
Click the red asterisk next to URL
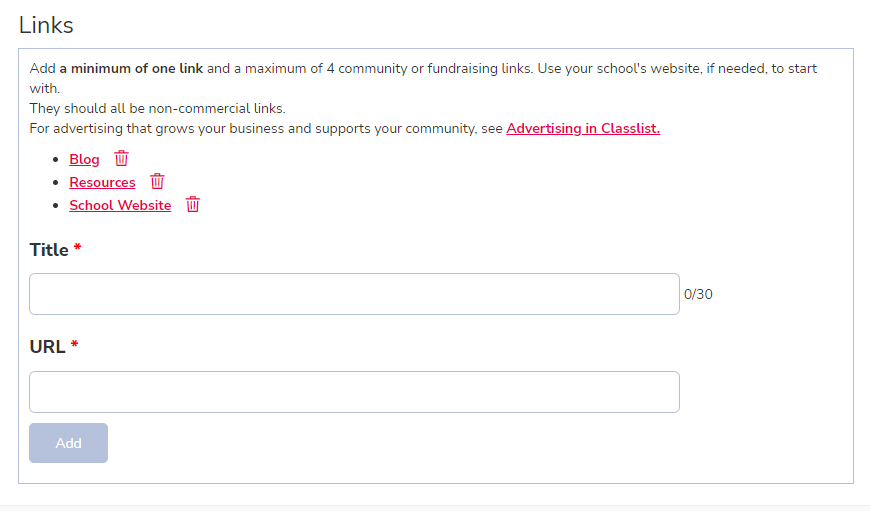74,345
